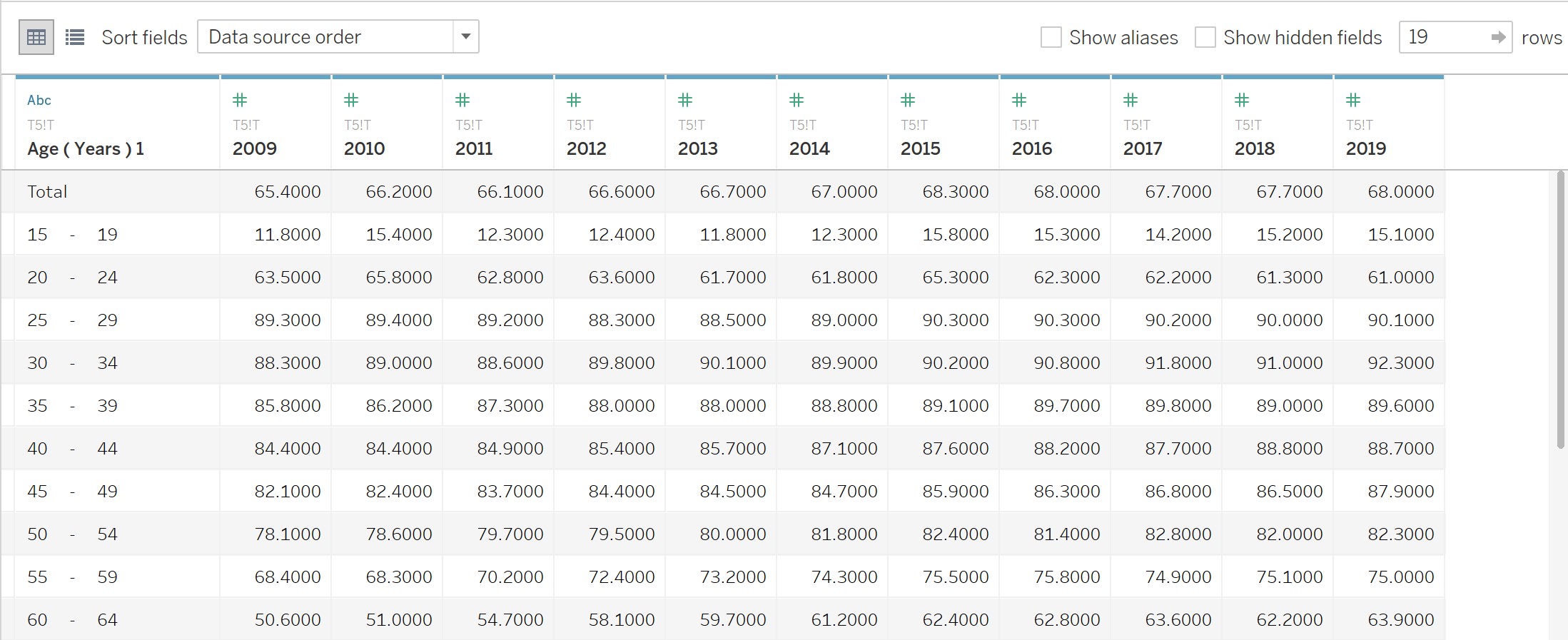Screen dimensions: 1568x640
Task: Enable the Show aliases checkbox
Action: (1051, 37)
